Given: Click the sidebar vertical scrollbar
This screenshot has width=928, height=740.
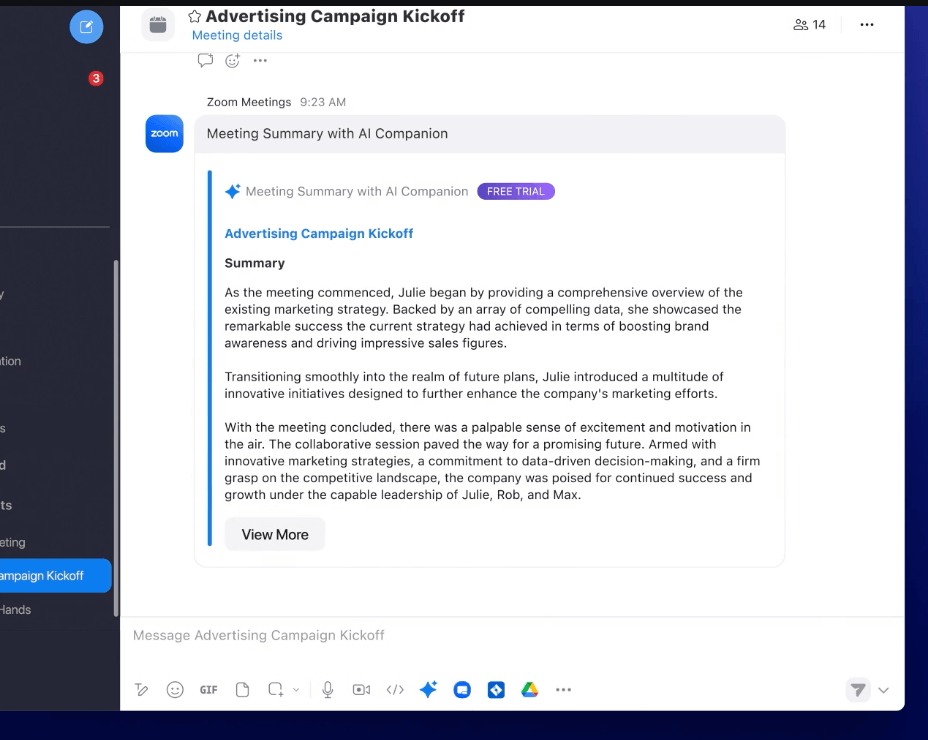Looking at the screenshot, I should (x=116, y=438).
